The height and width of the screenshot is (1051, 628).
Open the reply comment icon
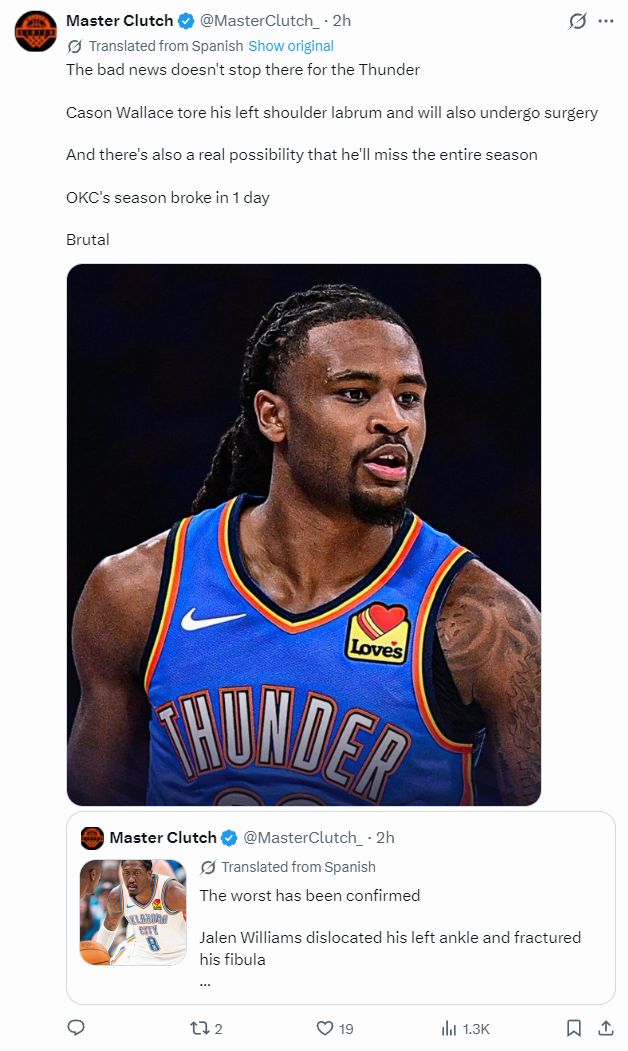pos(76,1028)
